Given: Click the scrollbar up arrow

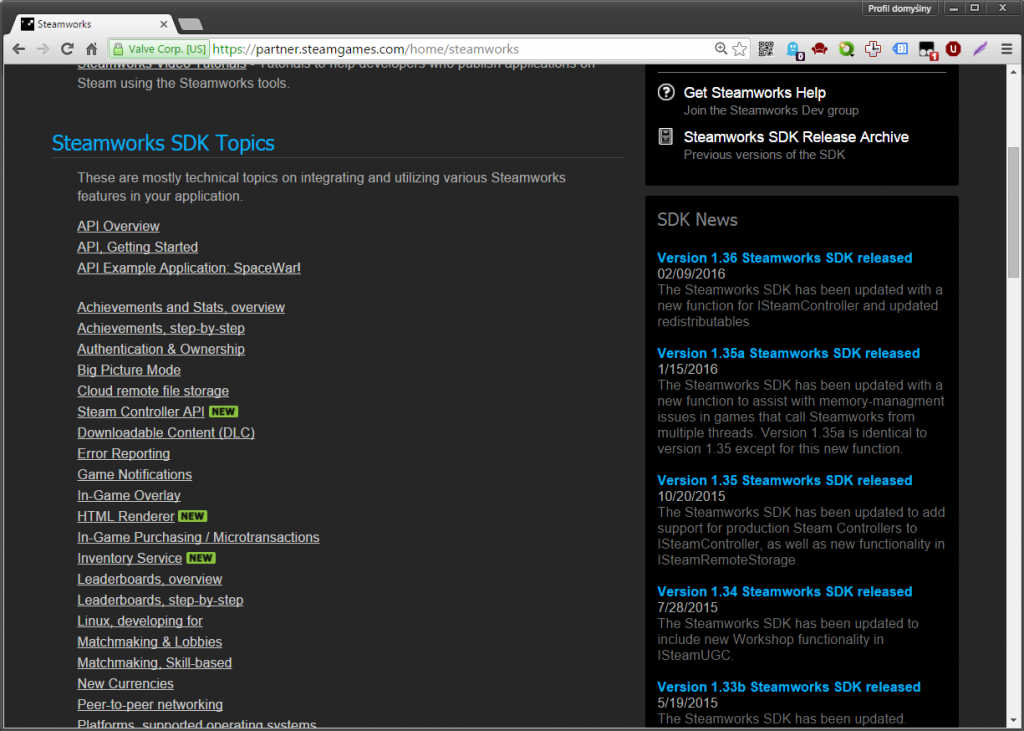Looking at the screenshot, I should 1013,71.
